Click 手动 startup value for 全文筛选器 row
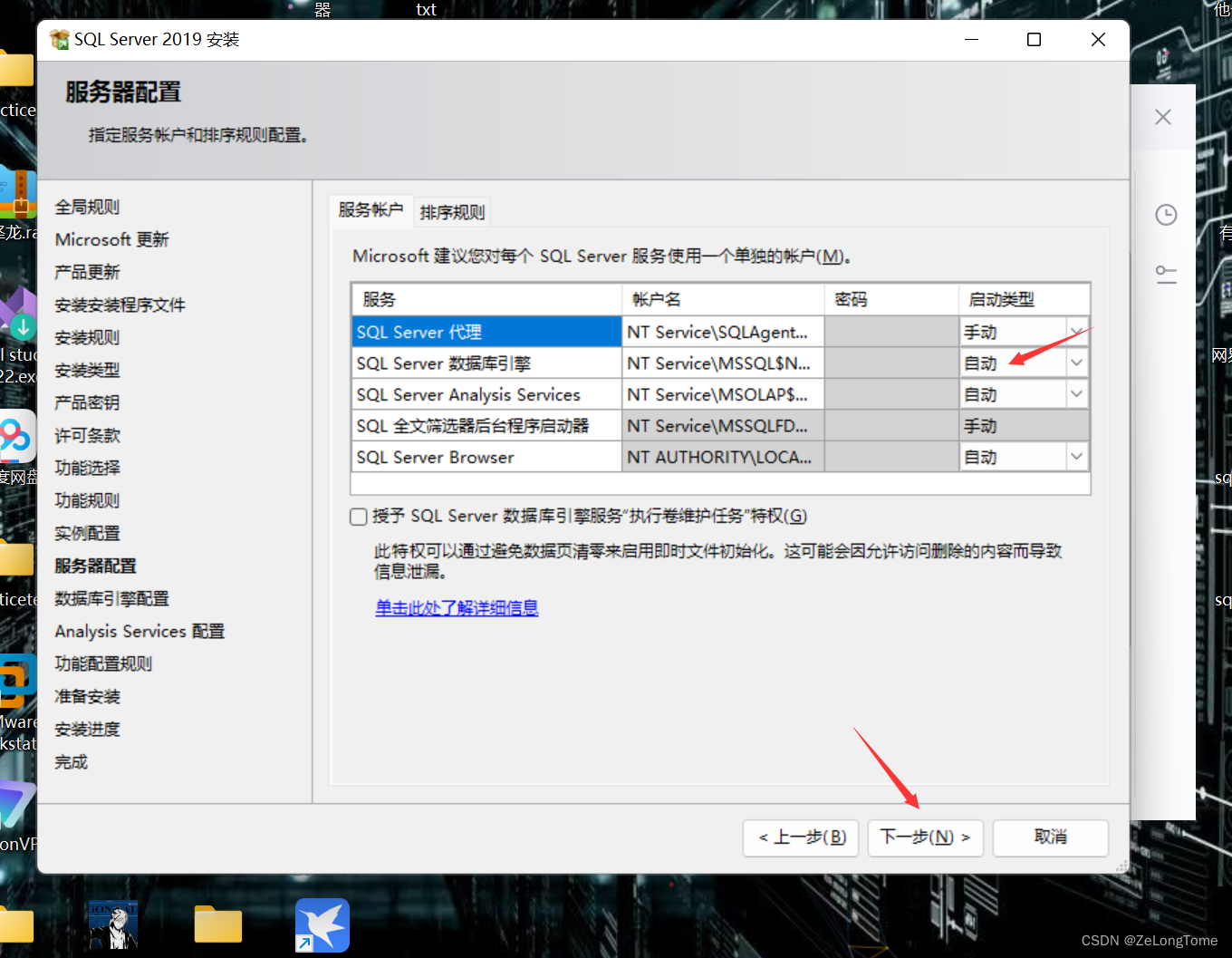Viewport: 1232px width, 958px height. coord(1024,426)
